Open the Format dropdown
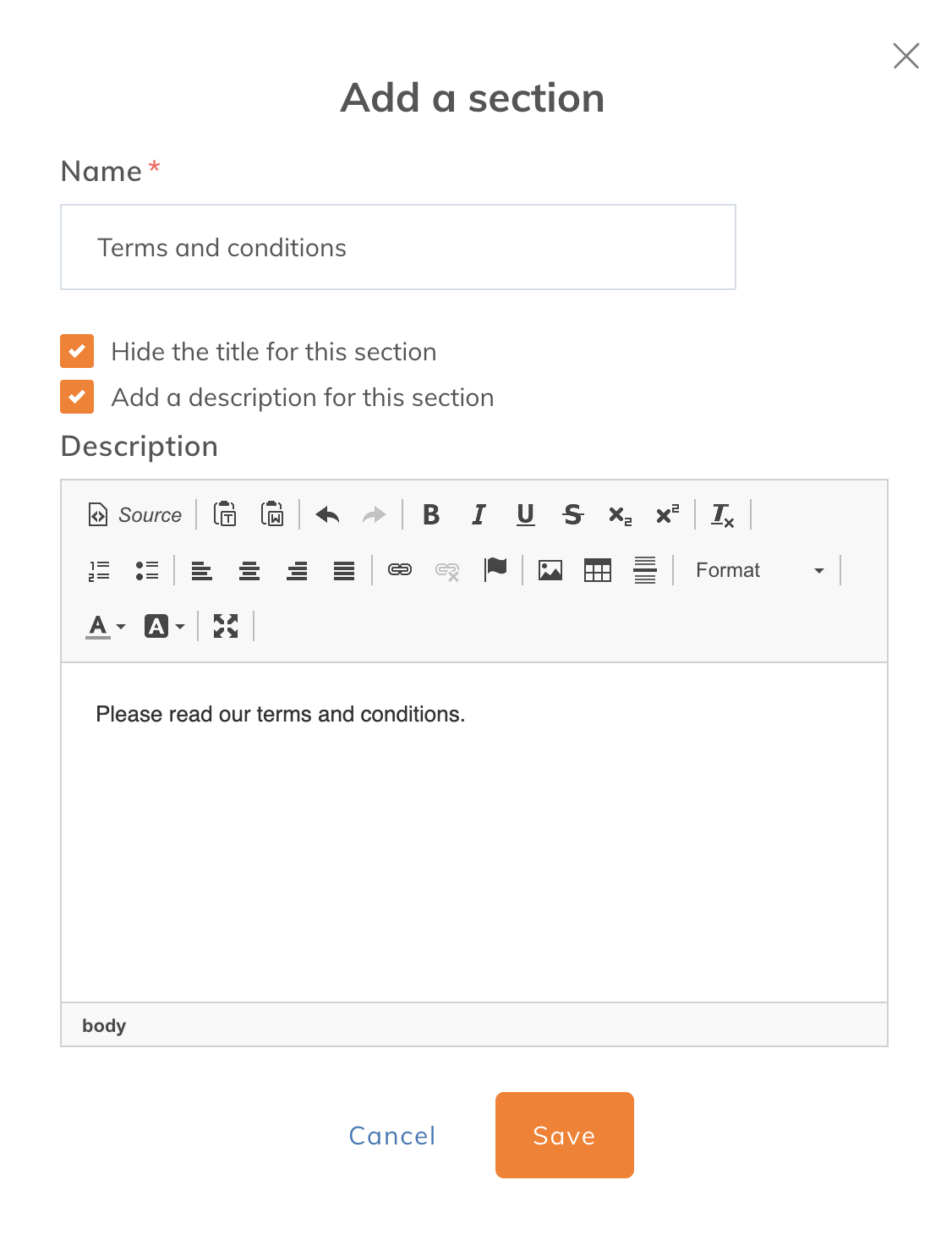Viewport: 952px width, 1235px height. (x=758, y=570)
